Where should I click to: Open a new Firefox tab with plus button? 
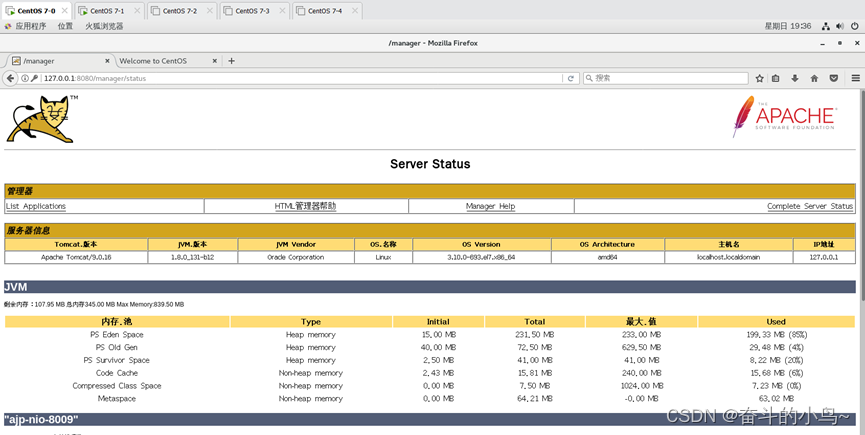click(232, 61)
